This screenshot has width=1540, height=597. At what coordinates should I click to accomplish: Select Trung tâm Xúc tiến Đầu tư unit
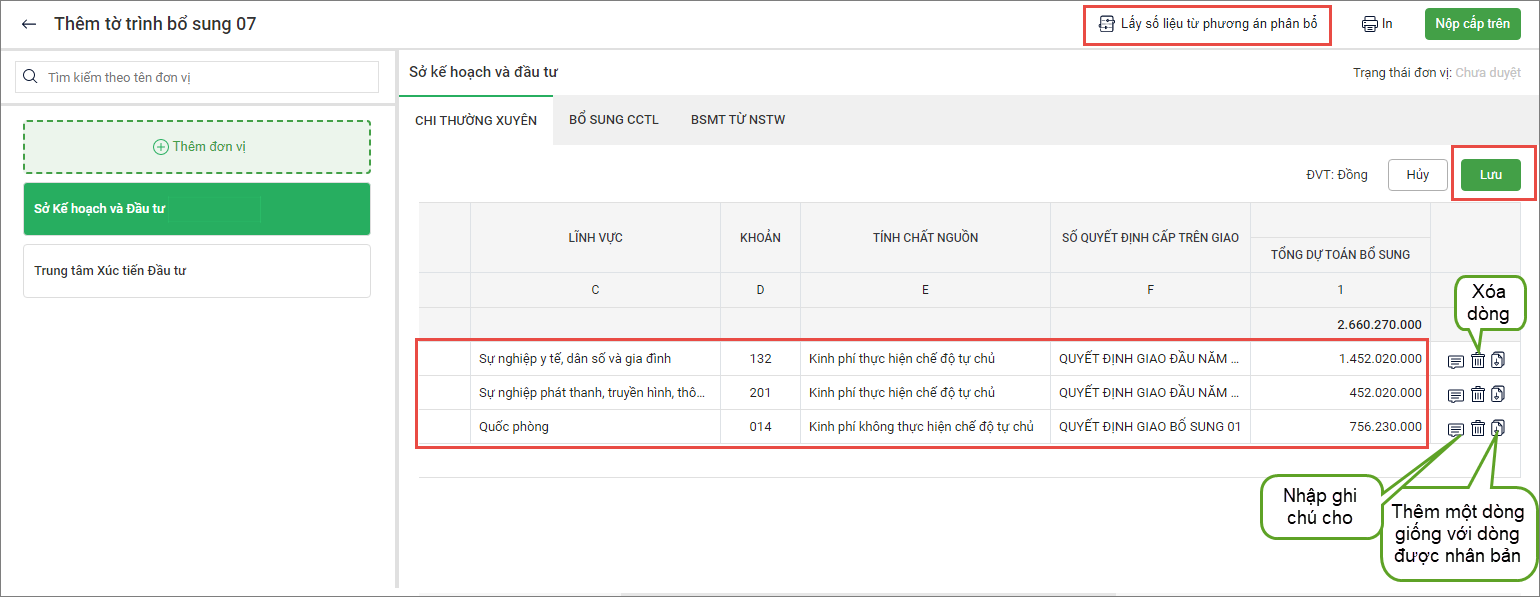(197, 271)
